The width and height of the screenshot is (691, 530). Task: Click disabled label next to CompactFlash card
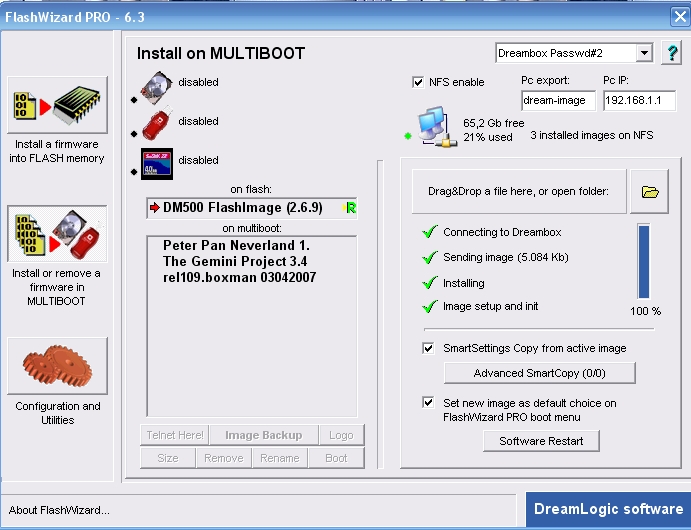pyautogui.click(x=198, y=160)
